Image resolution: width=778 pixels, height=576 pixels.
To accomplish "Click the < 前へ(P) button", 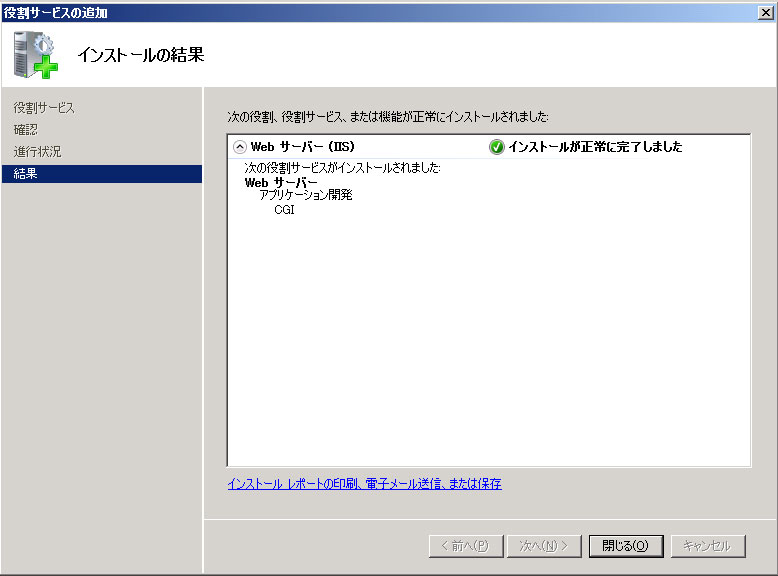I will point(466,546).
